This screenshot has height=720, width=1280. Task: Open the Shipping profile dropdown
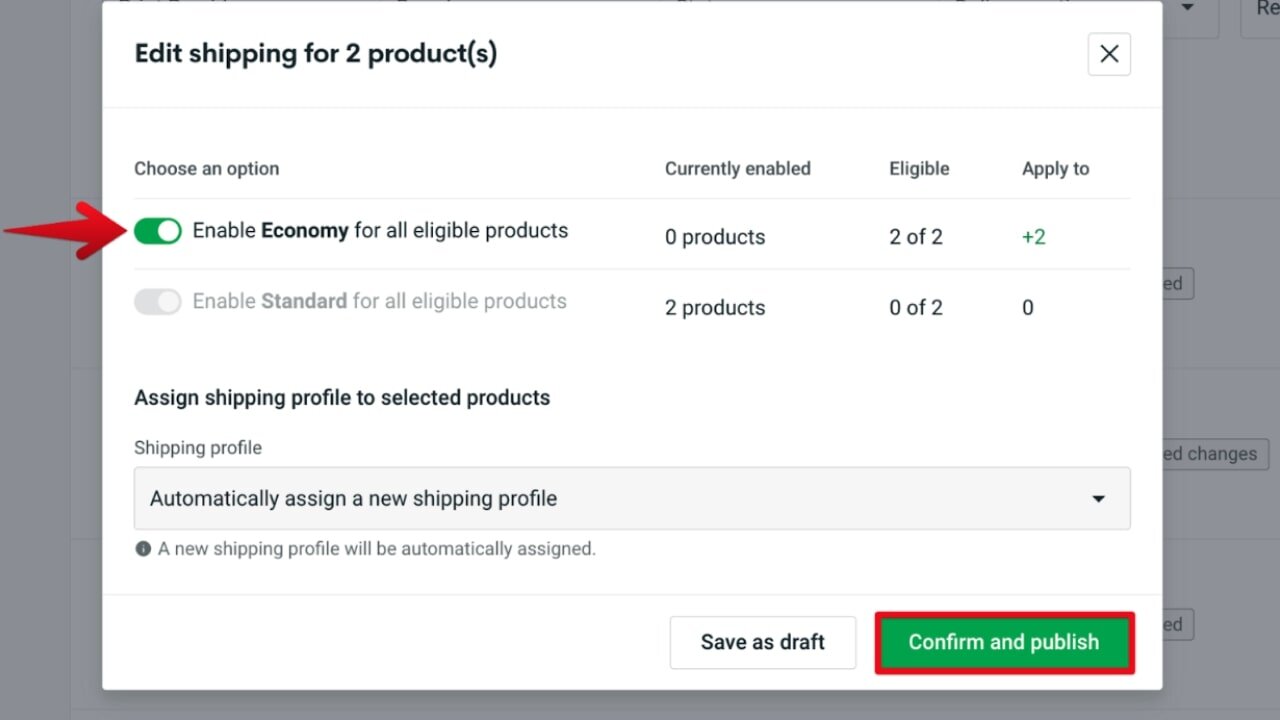[632, 498]
